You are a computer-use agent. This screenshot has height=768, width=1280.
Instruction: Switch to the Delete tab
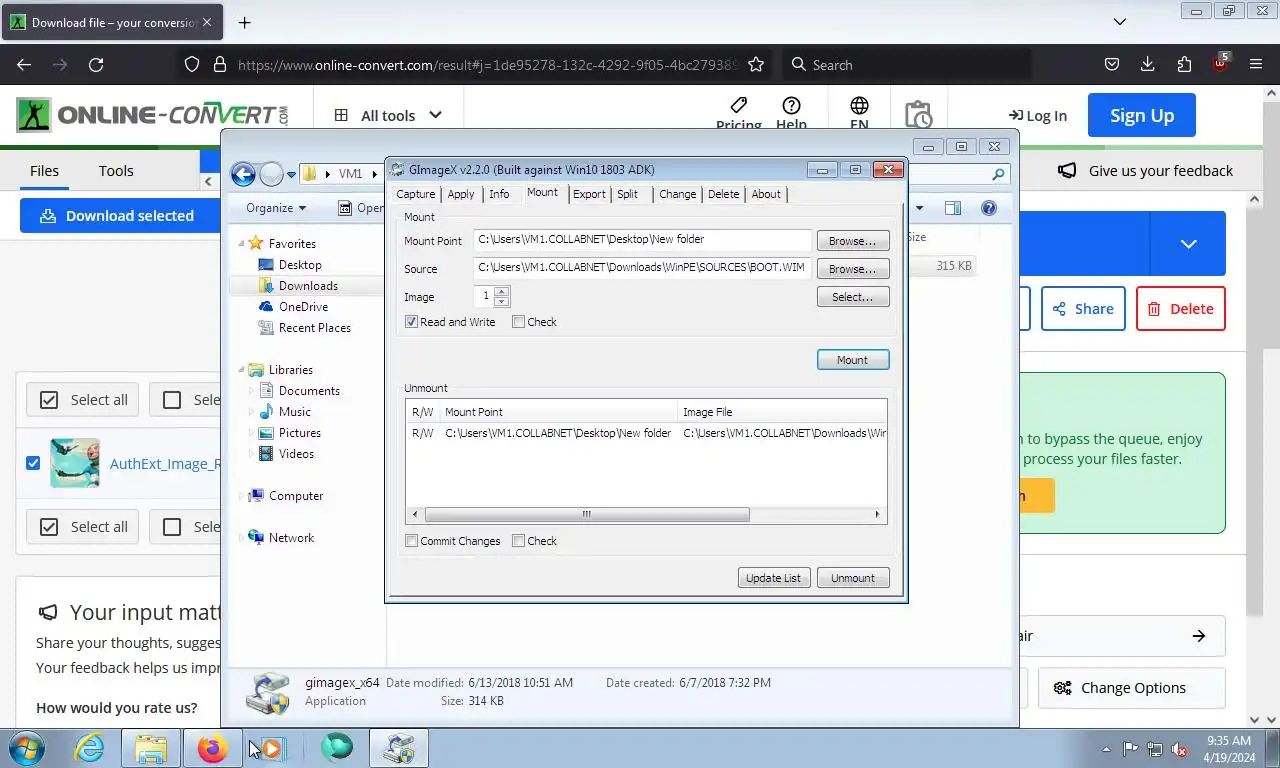click(x=723, y=194)
